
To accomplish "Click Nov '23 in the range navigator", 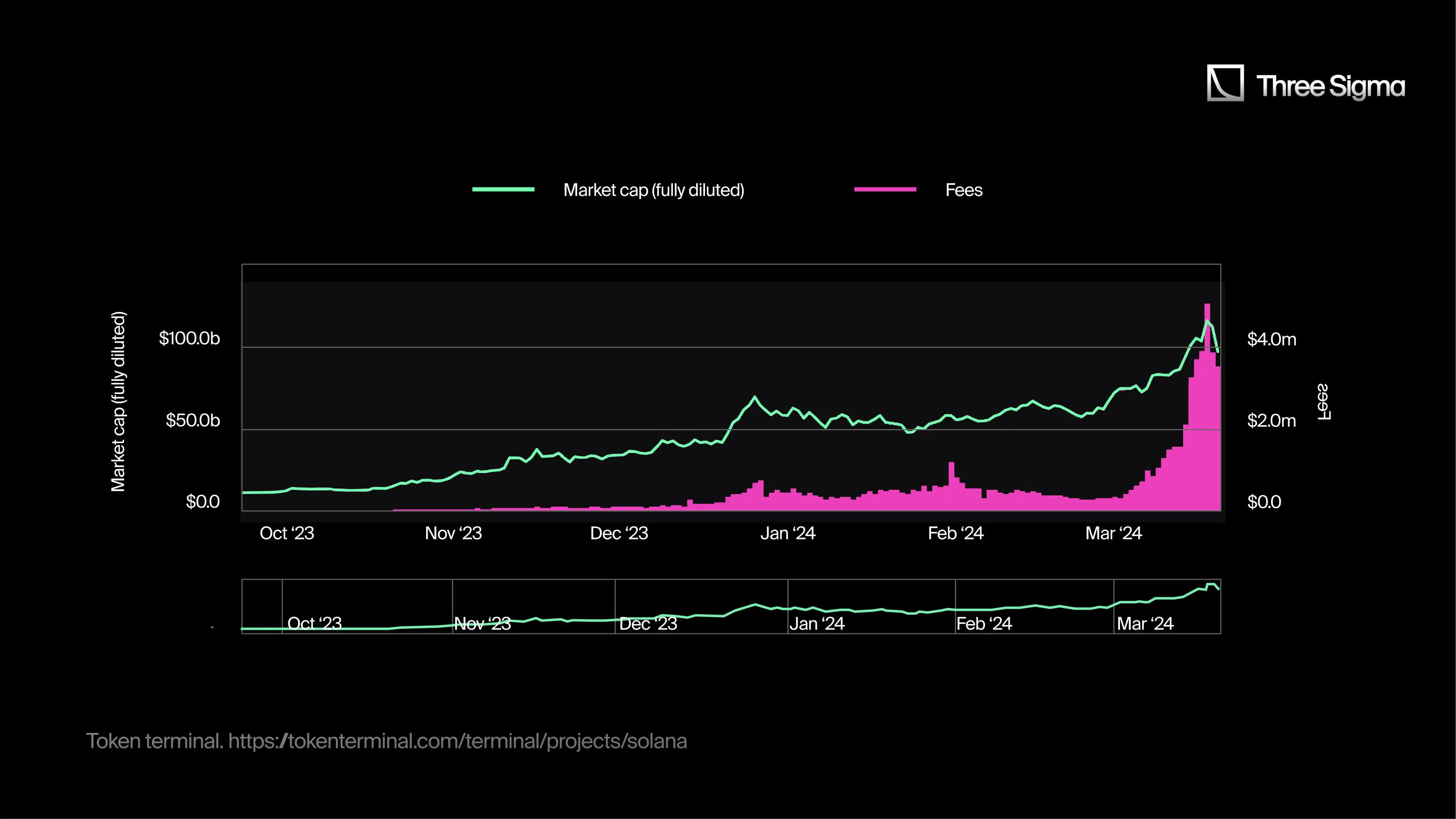I will pyautogui.click(x=482, y=624).
